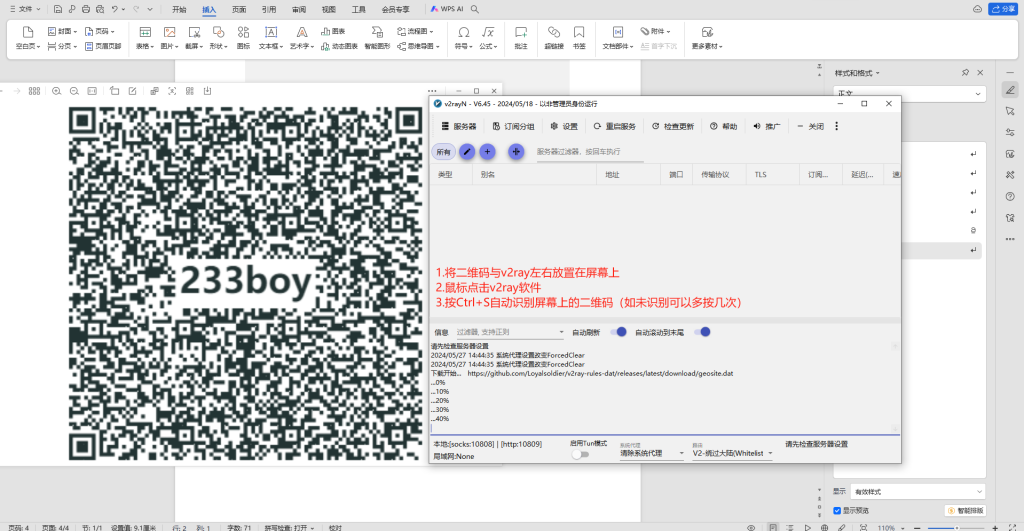Click the plus add-server button in v2rayN

(x=487, y=152)
